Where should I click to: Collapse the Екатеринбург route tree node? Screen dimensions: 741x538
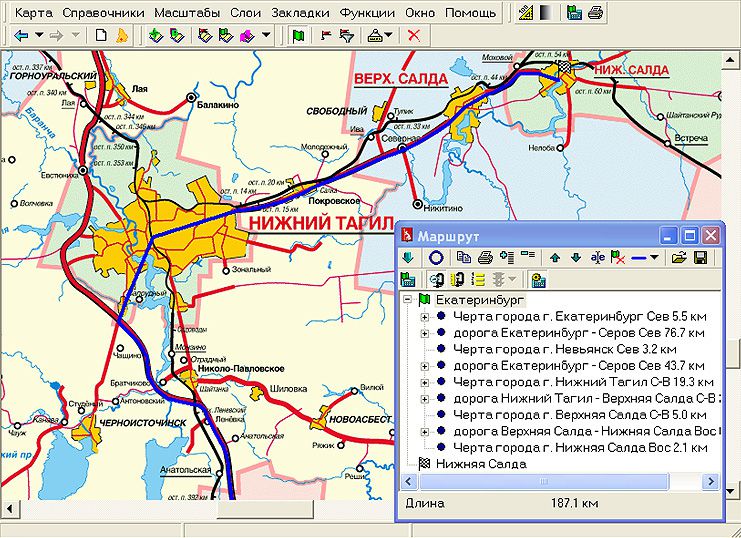(x=409, y=299)
